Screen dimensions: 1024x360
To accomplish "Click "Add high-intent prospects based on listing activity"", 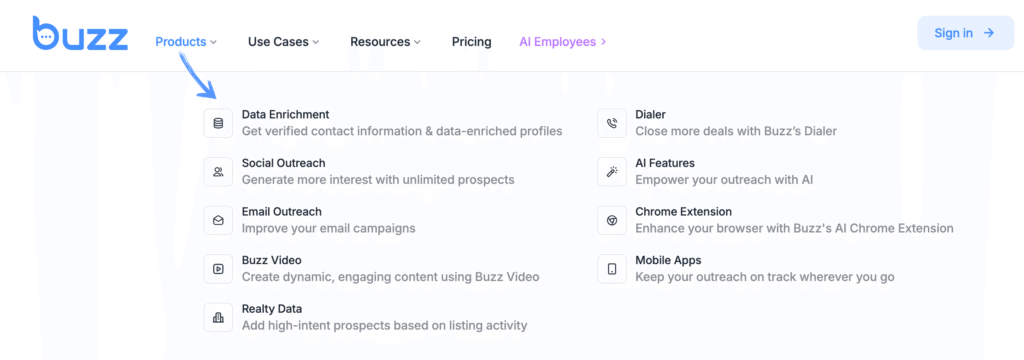I will (385, 325).
